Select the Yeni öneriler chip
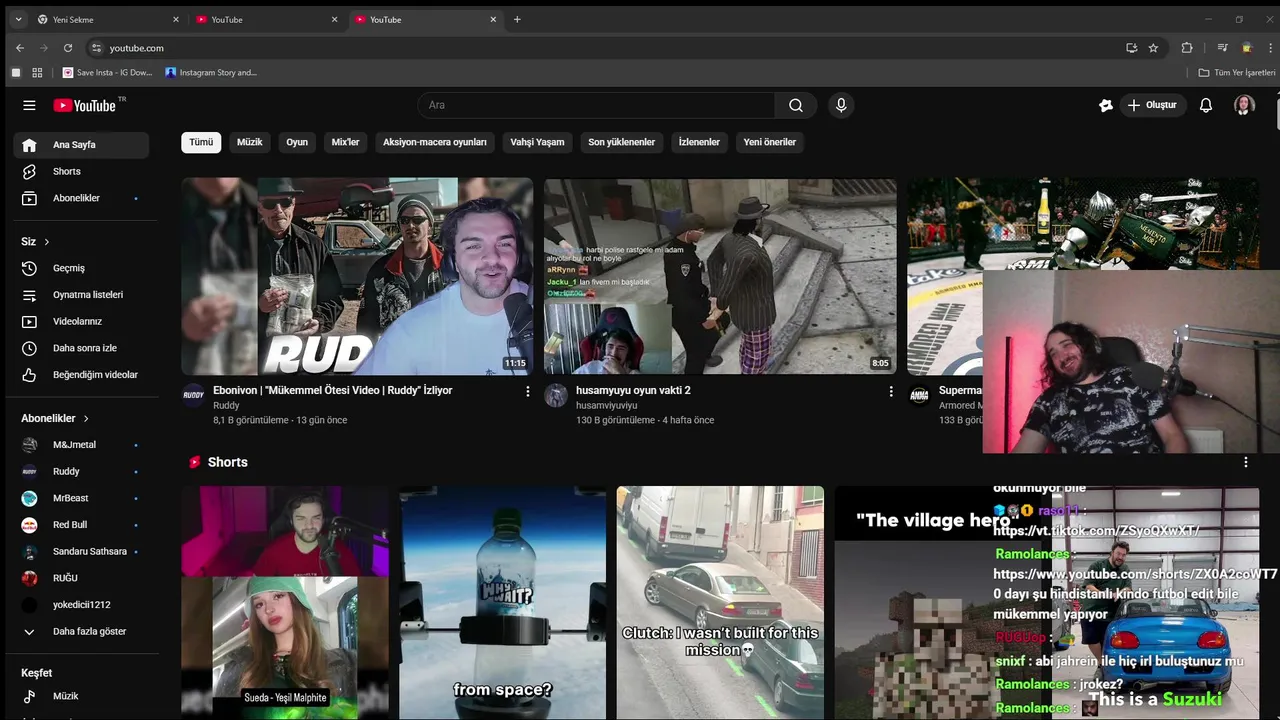Image resolution: width=1280 pixels, height=720 pixels. [770, 142]
